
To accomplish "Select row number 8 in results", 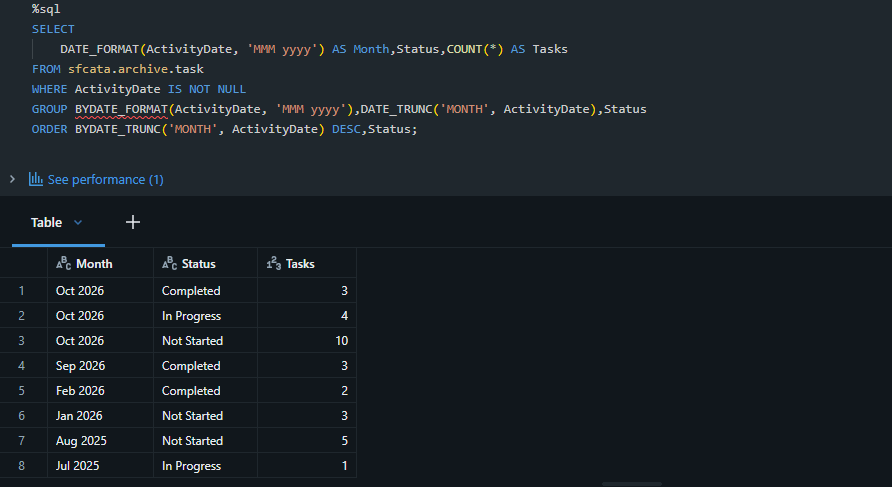I will [22, 465].
